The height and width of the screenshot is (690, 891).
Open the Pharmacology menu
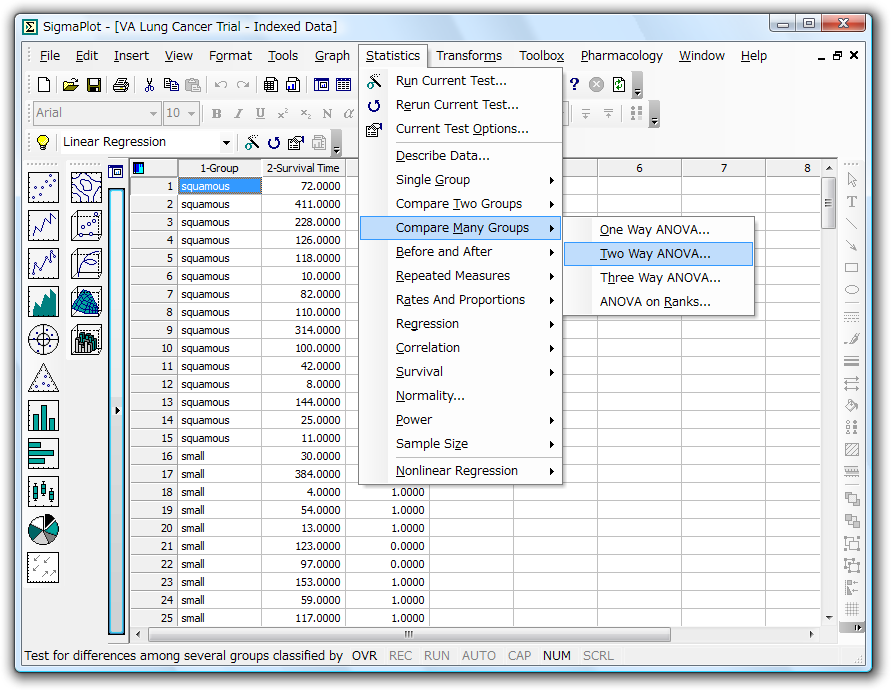tap(621, 56)
